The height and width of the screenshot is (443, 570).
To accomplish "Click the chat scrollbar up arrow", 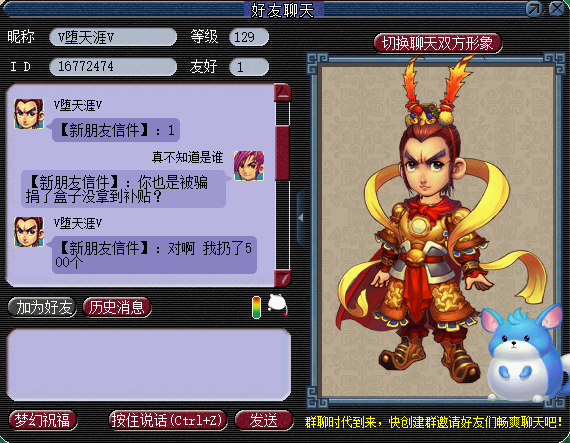I will click(x=282, y=93).
